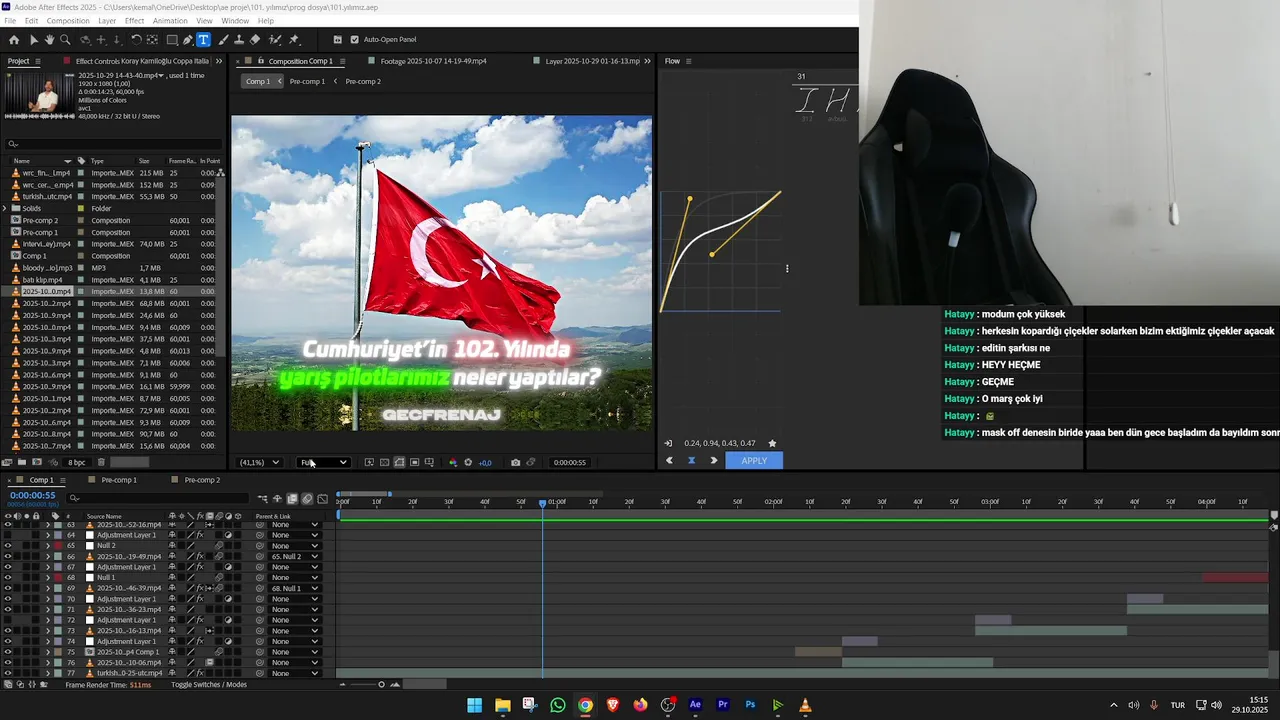Click the 8 bpc color depth button

tap(77, 462)
